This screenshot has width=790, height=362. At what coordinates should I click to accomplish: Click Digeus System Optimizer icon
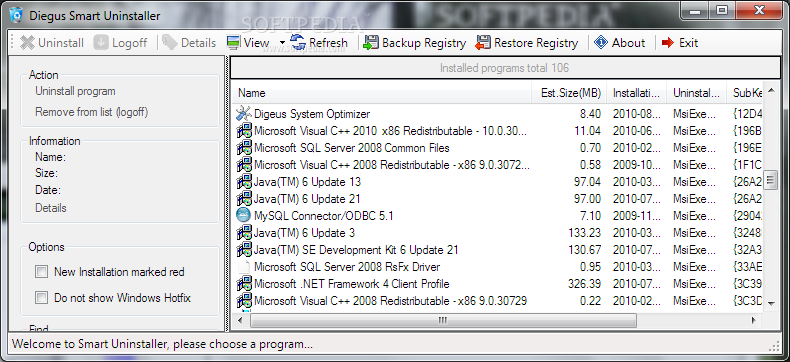click(244, 114)
